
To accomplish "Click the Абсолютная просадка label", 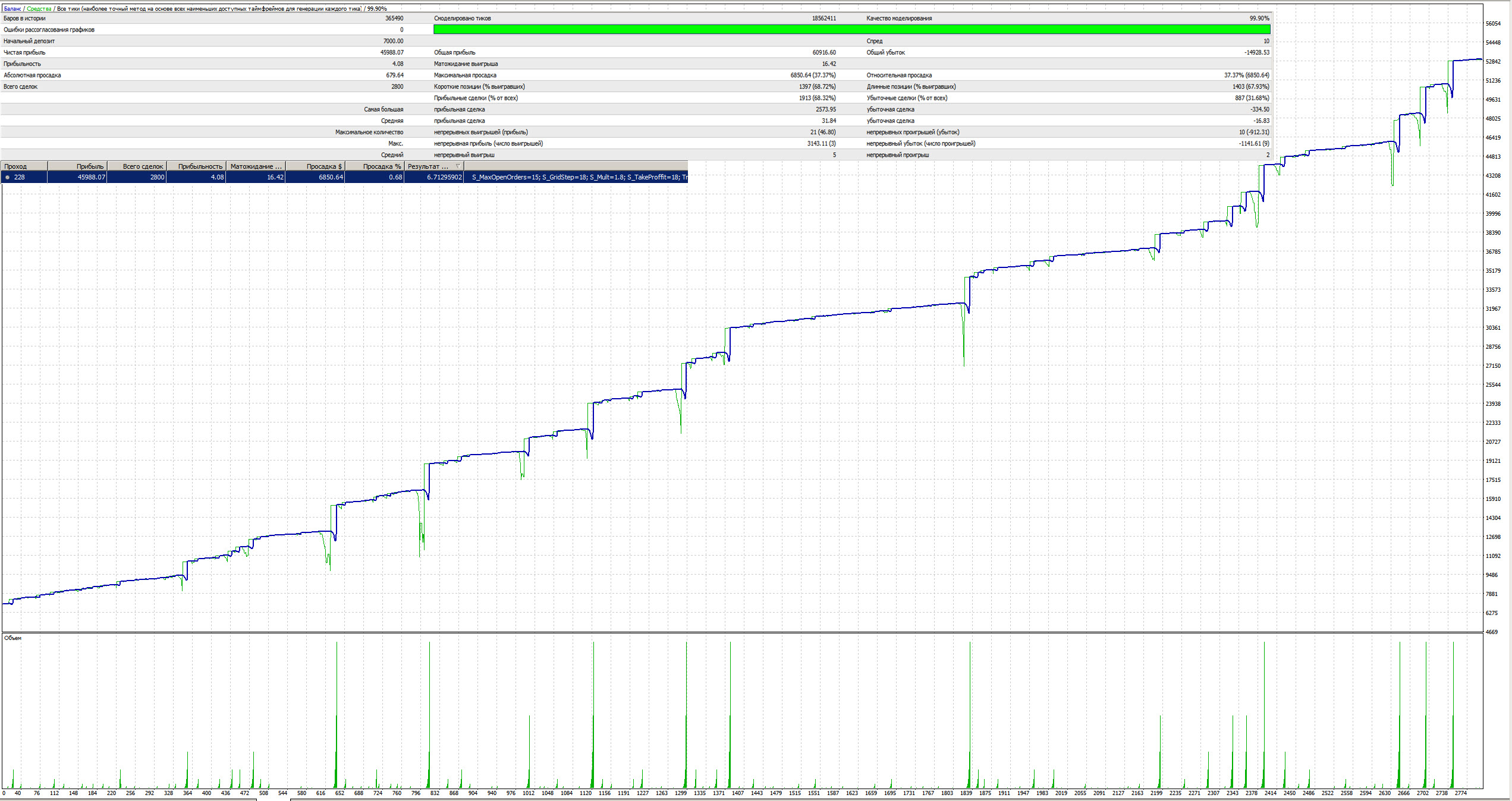I will [x=32, y=75].
